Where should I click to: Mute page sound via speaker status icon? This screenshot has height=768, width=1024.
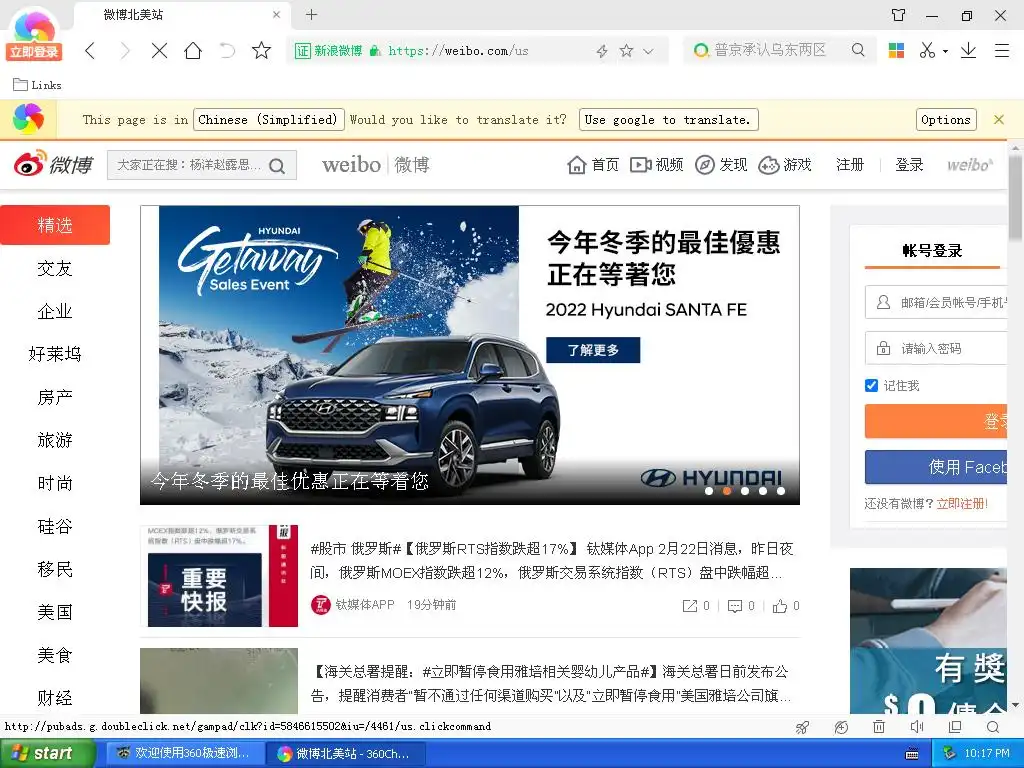[x=917, y=726]
